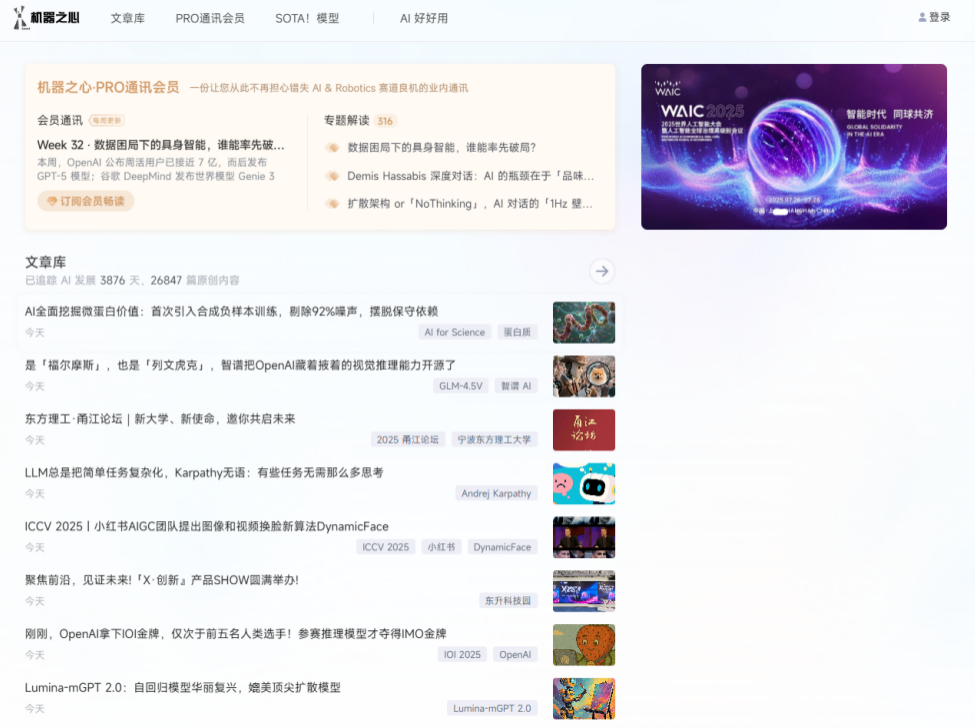Click the carousel indicator on WAIC banner
This screenshot has width=976, height=728.
(x=780, y=212)
